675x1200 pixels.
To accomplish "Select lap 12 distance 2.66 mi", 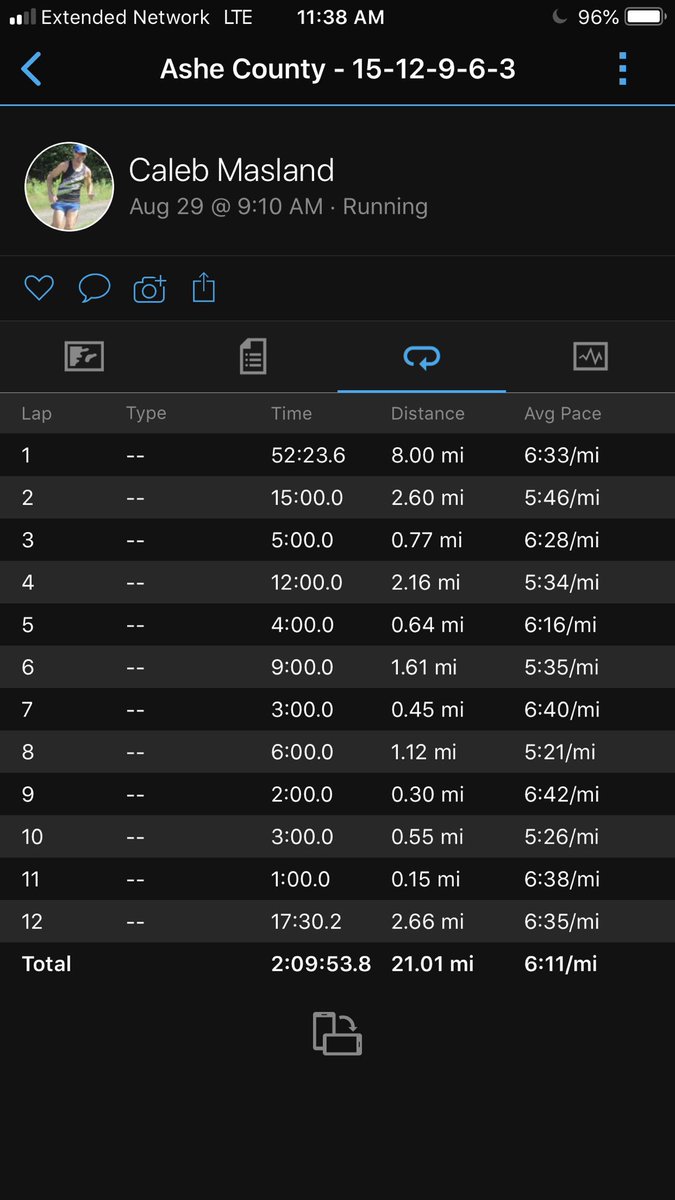I will pyautogui.click(x=427, y=922).
